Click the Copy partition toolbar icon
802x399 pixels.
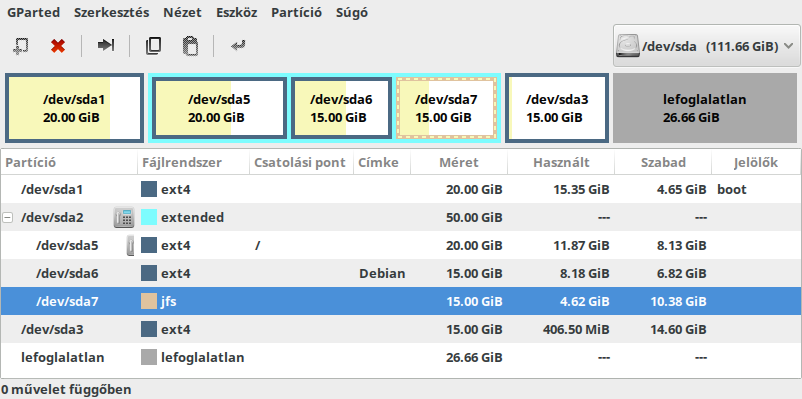tap(153, 46)
